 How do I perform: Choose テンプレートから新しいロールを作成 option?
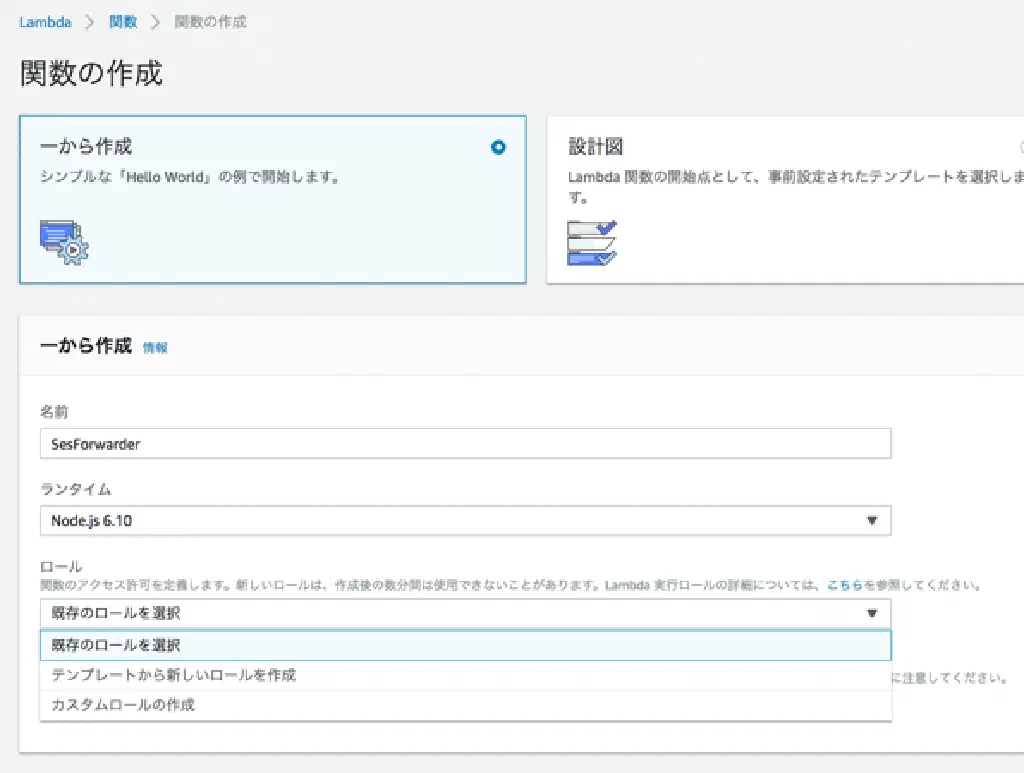click(174, 675)
